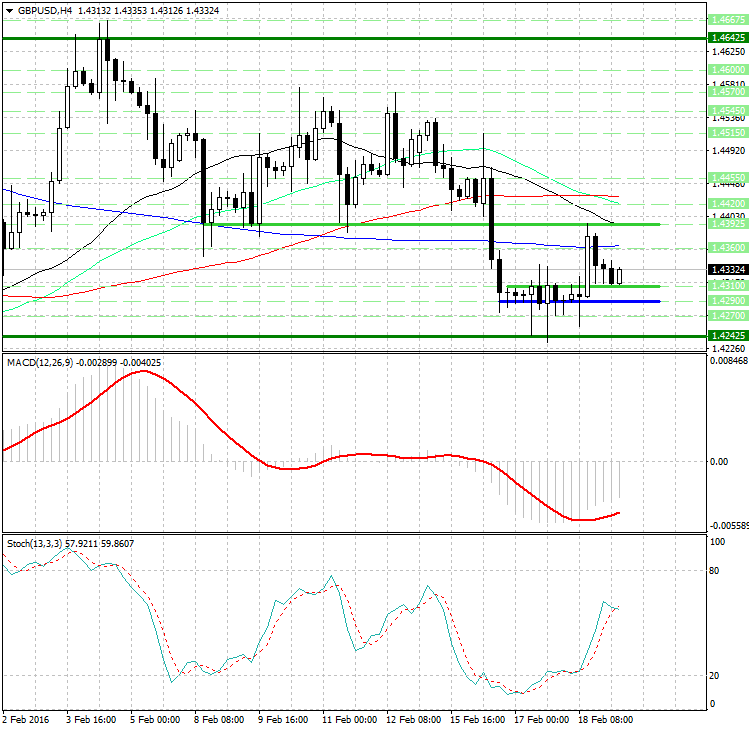Click the MACD 0.00 axis label
The width and height of the screenshot is (749, 731).
coord(718,462)
